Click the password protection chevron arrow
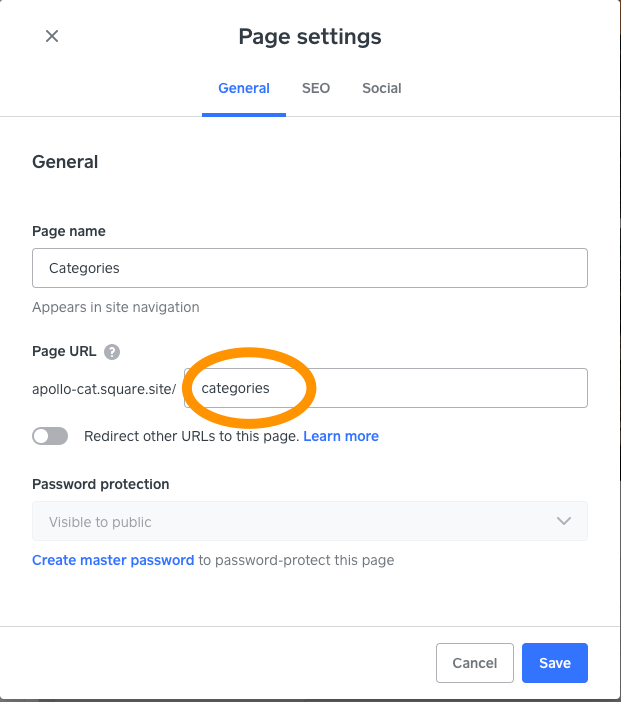The width and height of the screenshot is (621, 702). [564, 521]
